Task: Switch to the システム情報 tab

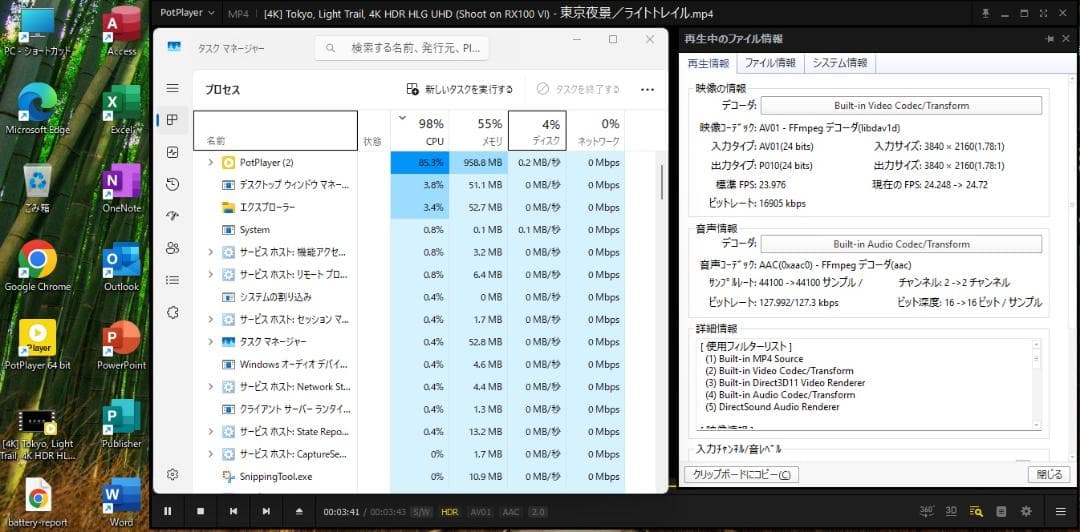Action: (x=840, y=63)
